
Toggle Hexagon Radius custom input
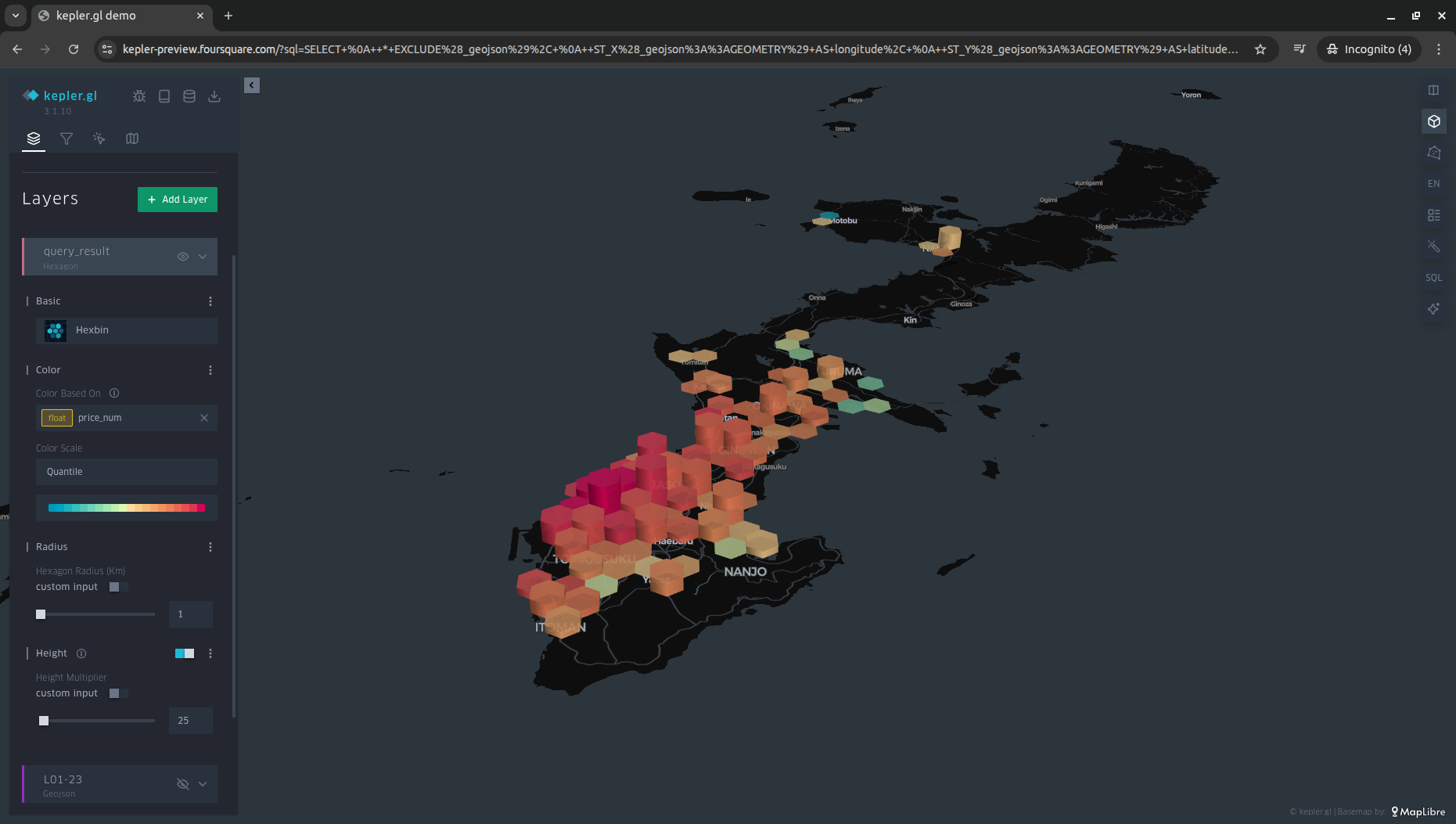tap(118, 587)
